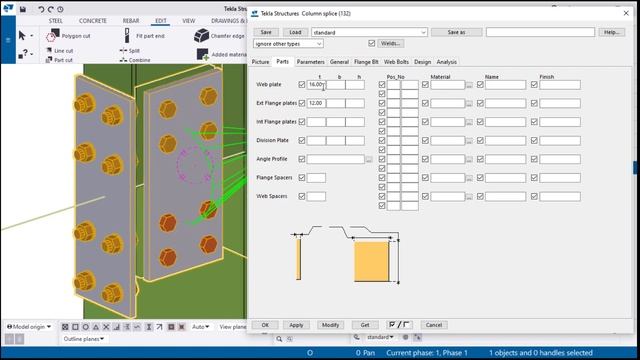
Task: Click the Tekla Structures logo icon
Action: [8, 8]
